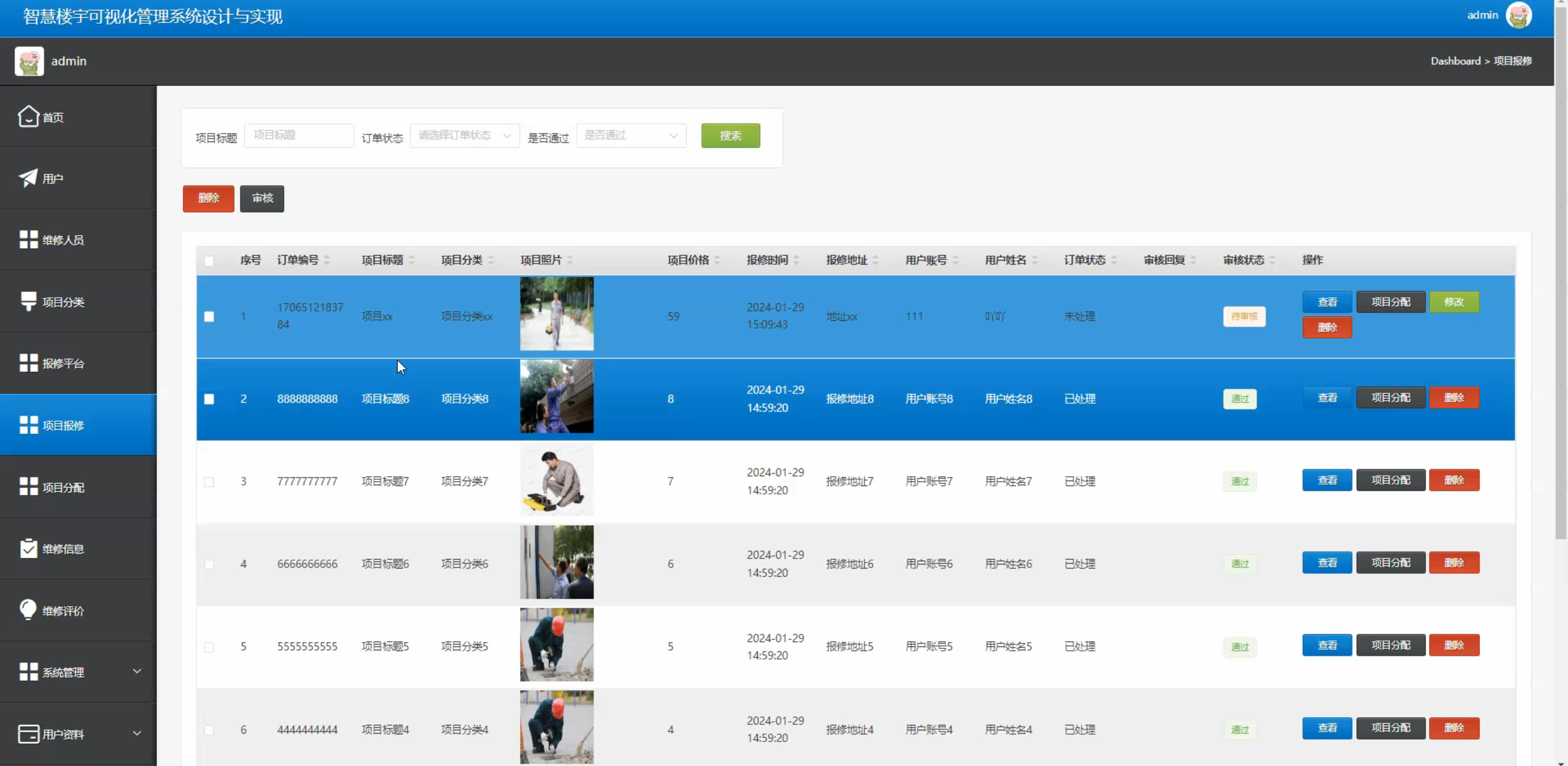
Task: Toggle the select-all checkbox in table header
Action: (x=209, y=260)
